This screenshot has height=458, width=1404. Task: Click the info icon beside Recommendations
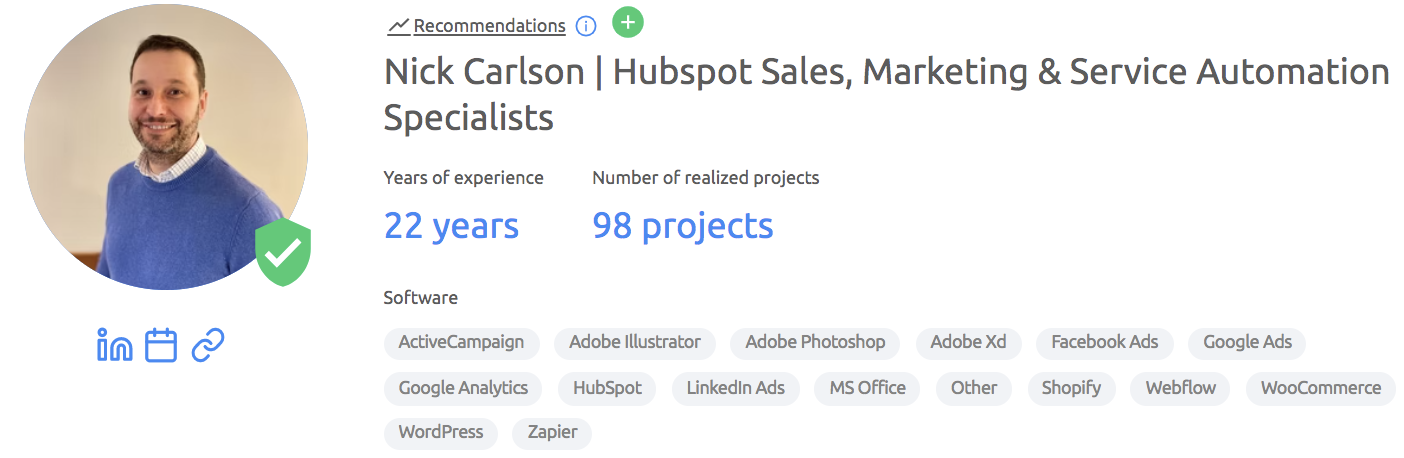tap(587, 26)
